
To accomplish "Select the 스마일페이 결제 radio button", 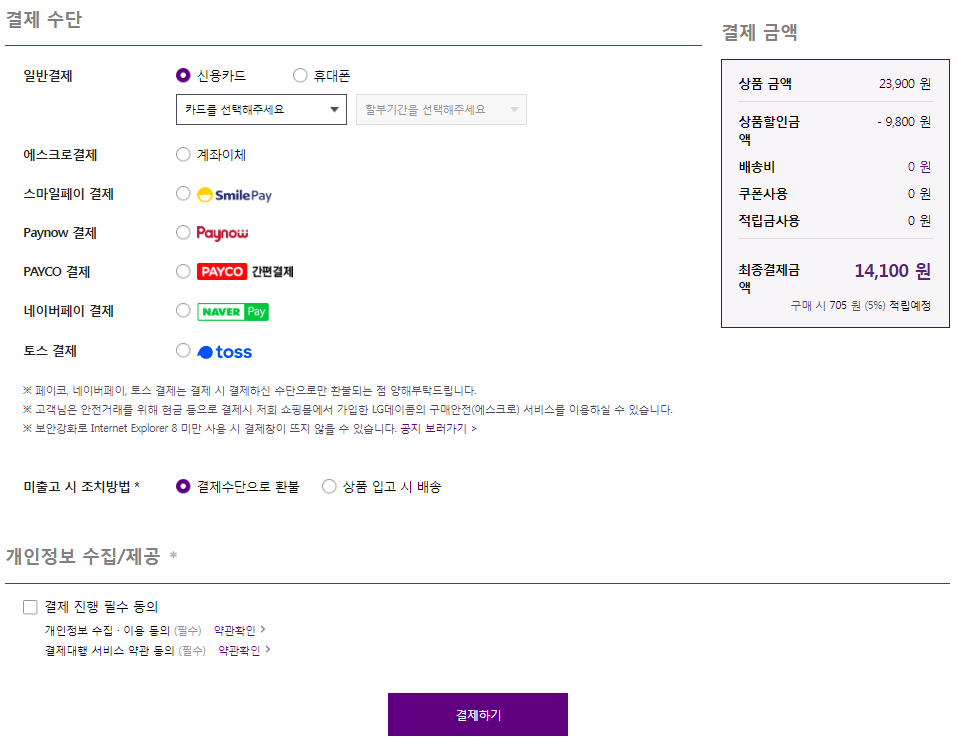I will pyautogui.click(x=182, y=193).
